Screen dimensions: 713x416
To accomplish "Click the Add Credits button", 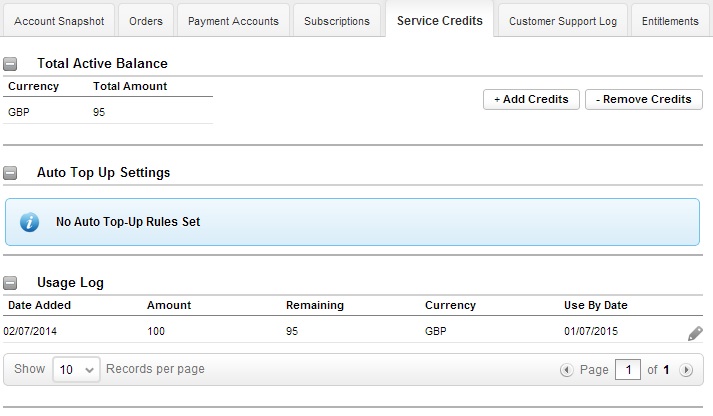I will (x=531, y=99).
